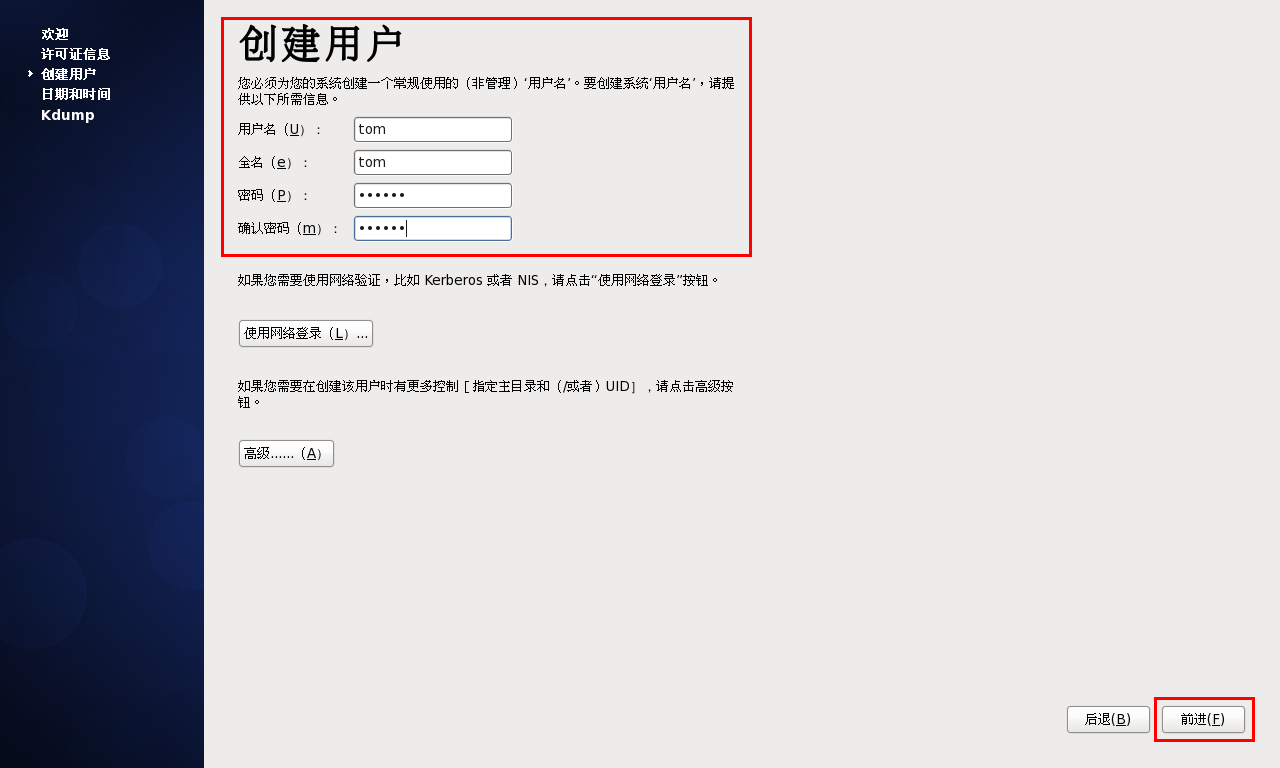Focus the 用户名 input field containing tom
The width and height of the screenshot is (1280, 768).
pyautogui.click(x=433, y=129)
